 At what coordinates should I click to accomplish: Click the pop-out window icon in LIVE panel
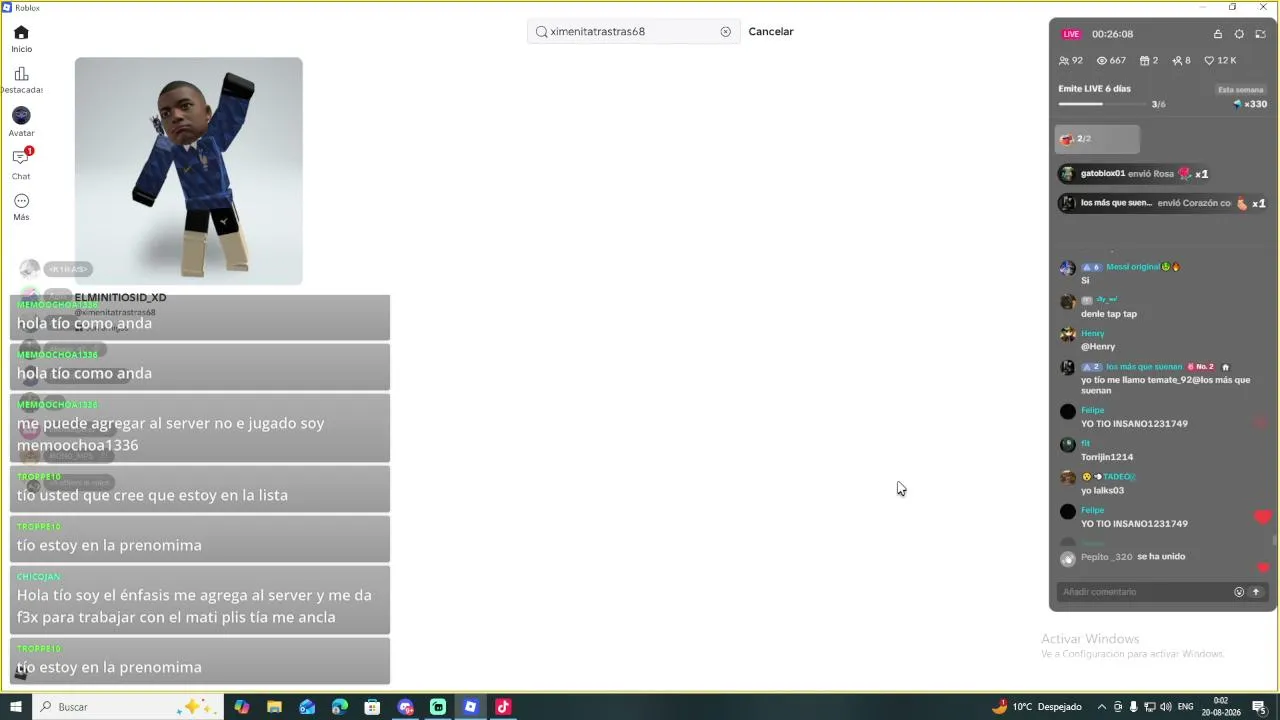tap(1260, 34)
